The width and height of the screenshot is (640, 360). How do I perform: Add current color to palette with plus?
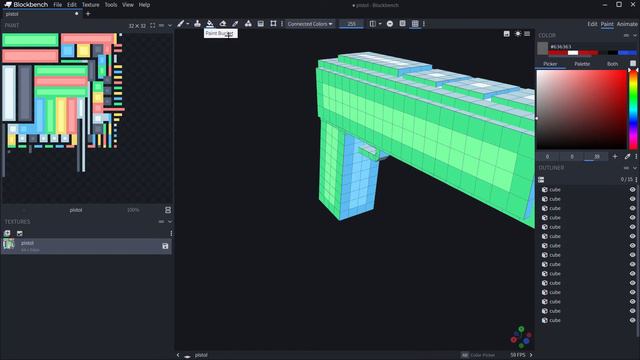(x=615, y=157)
